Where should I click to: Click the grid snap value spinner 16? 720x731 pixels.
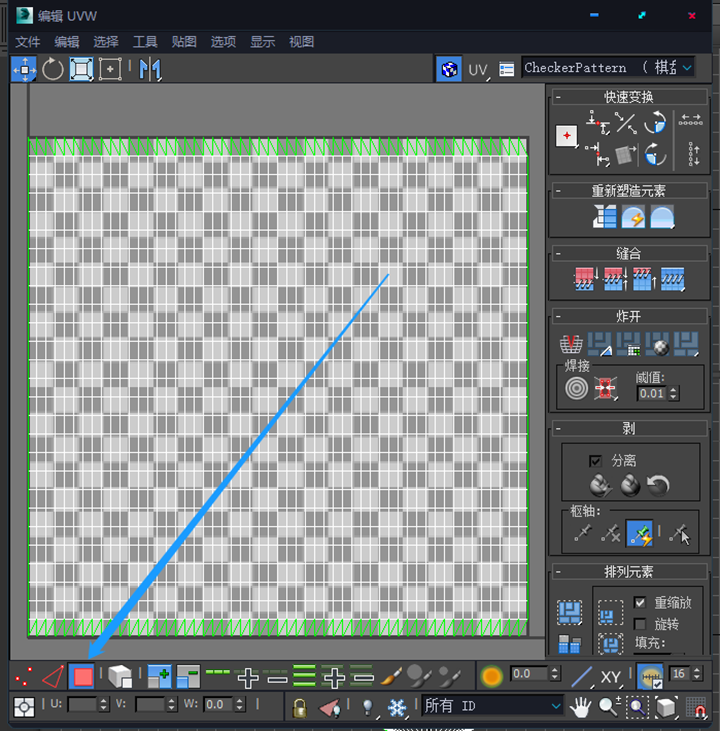point(697,673)
